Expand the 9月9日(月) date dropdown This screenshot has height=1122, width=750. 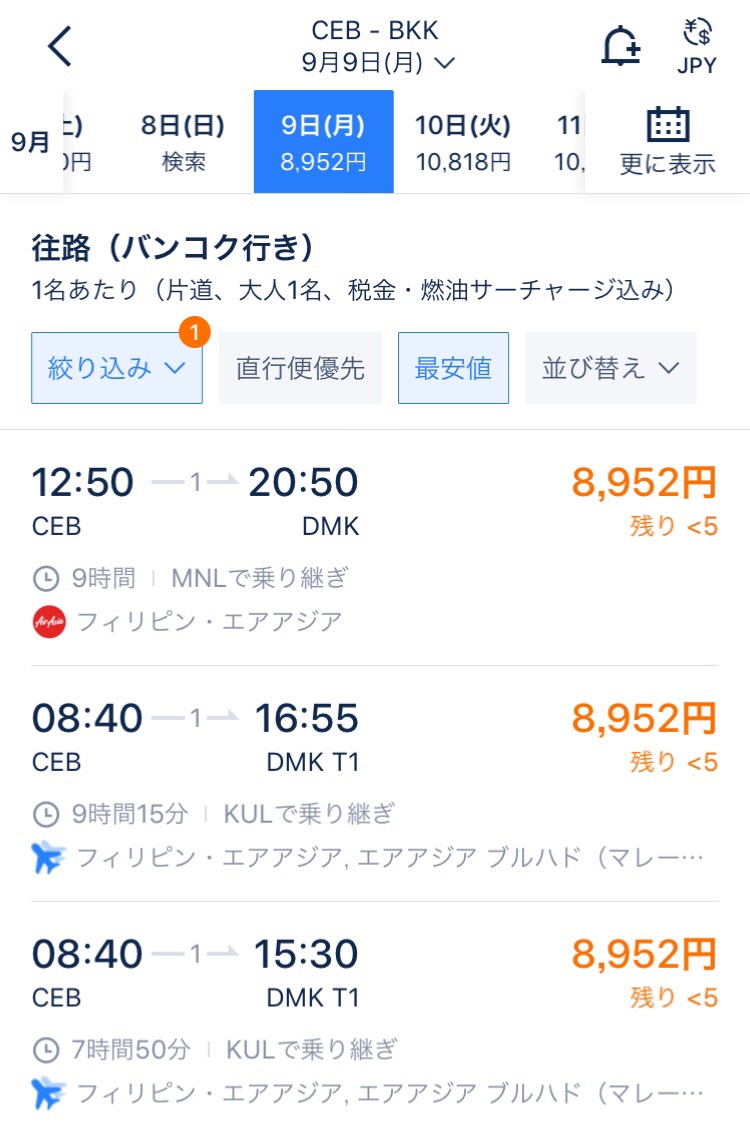378,63
